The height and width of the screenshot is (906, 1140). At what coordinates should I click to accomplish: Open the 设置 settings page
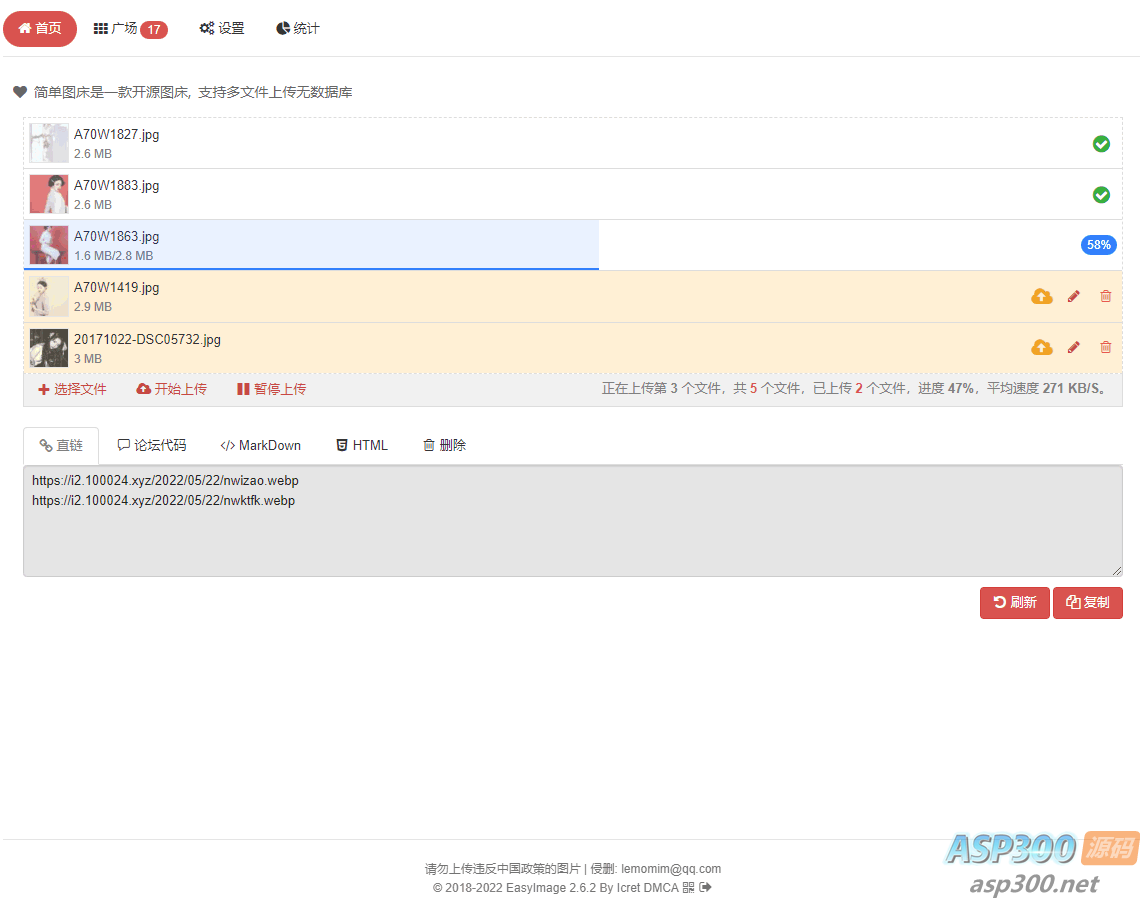(221, 28)
